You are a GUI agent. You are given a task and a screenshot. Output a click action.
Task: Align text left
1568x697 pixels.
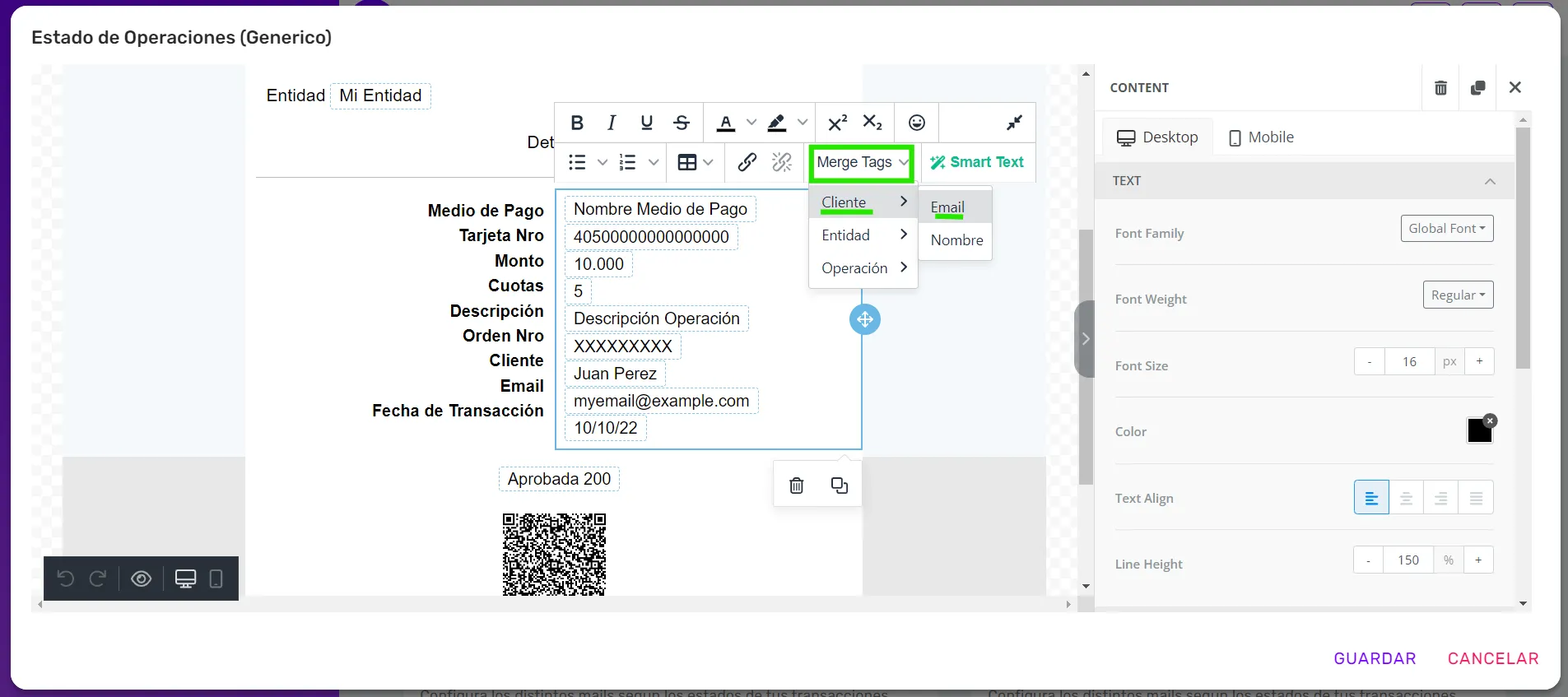(x=1371, y=498)
